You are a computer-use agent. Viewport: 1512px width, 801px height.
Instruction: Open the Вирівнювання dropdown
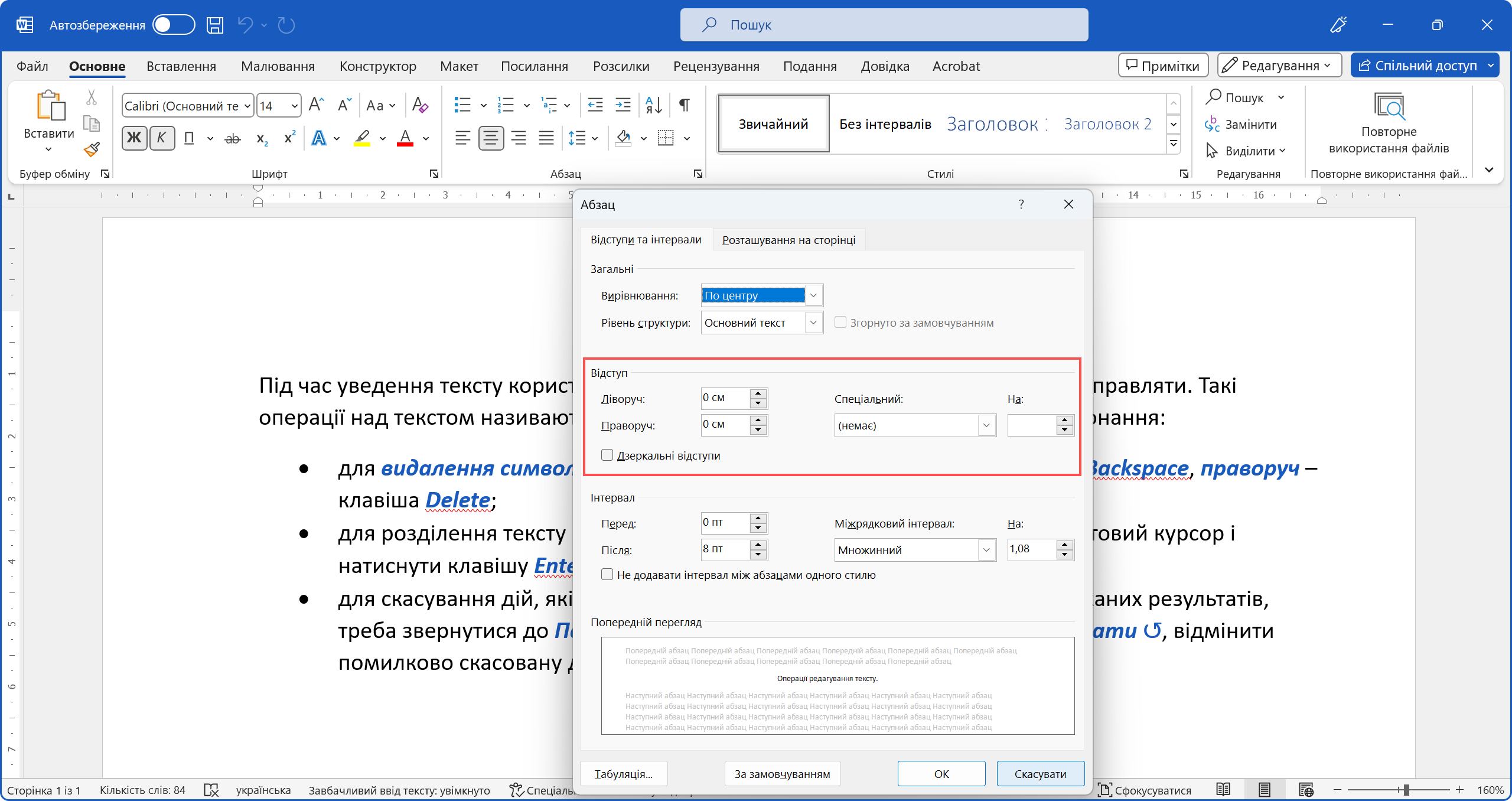[813, 295]
